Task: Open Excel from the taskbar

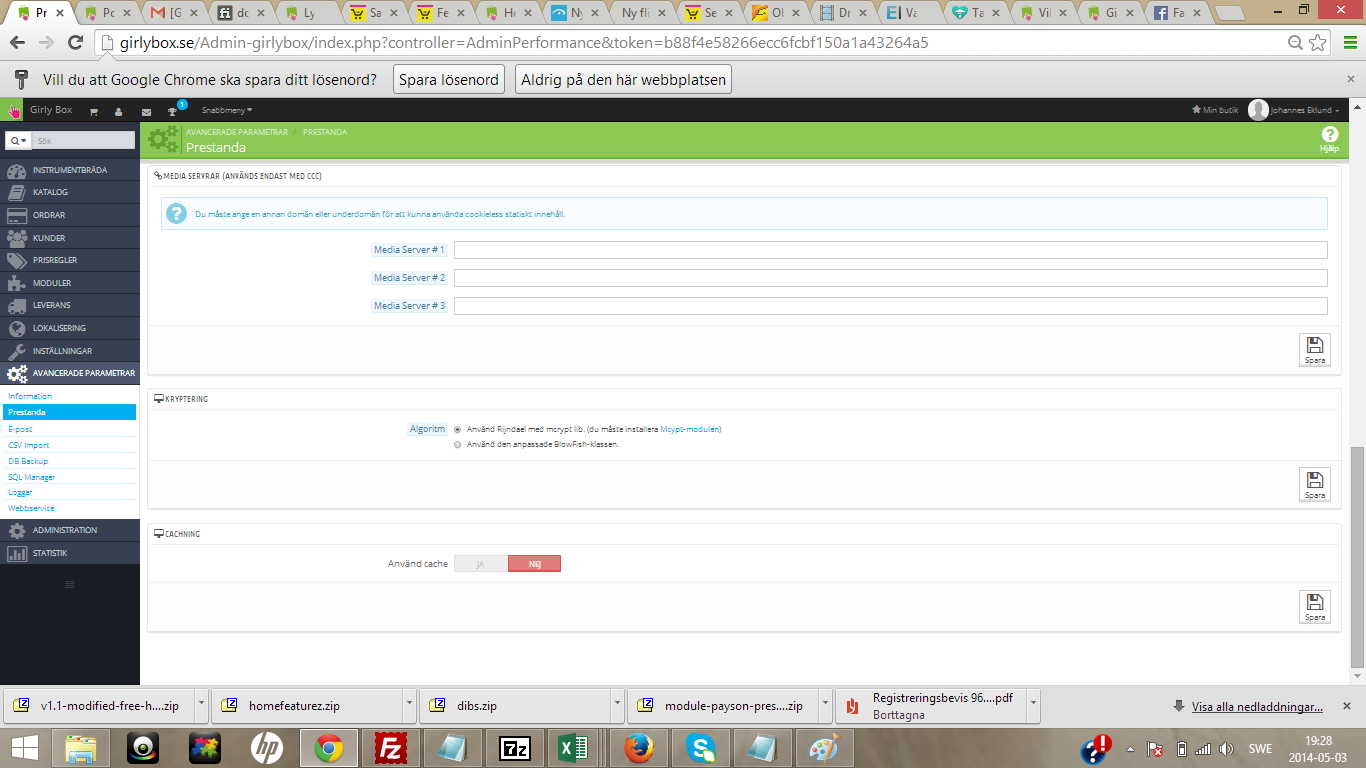Action: 571,747
